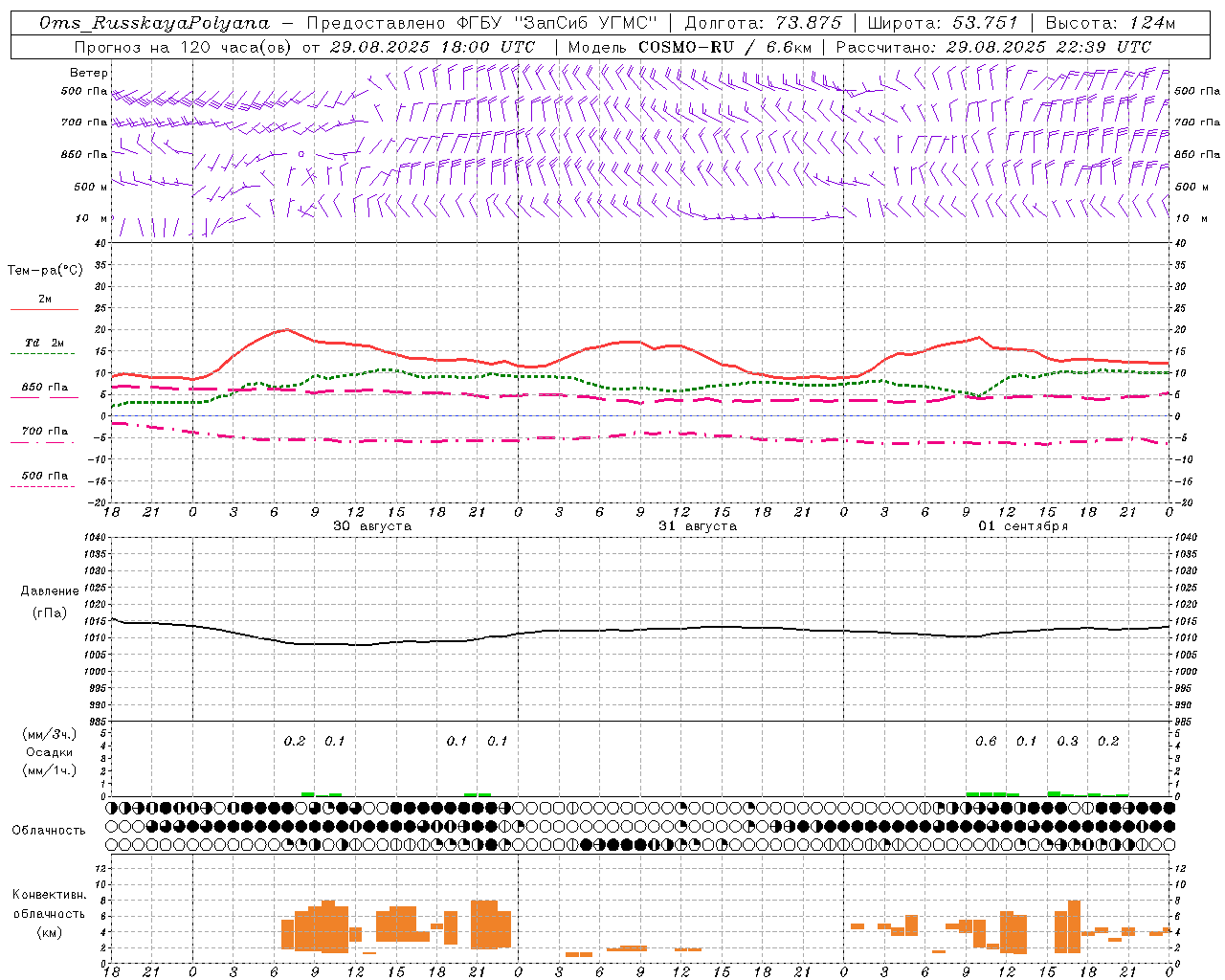This screenshot has height=980, width=1225.
Task: Click the Давление pressure label
Action: pyautogui.click(x=50, y=591)
